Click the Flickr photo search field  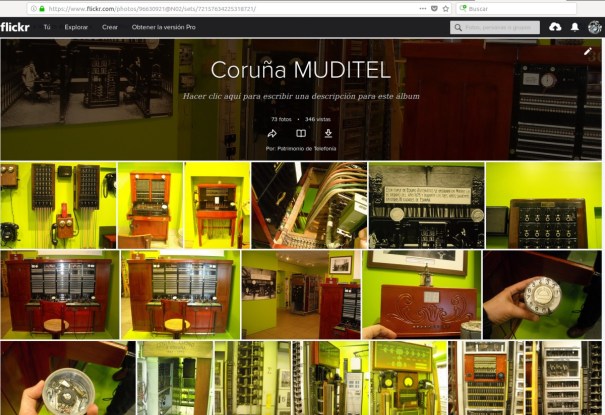point(495,27)
